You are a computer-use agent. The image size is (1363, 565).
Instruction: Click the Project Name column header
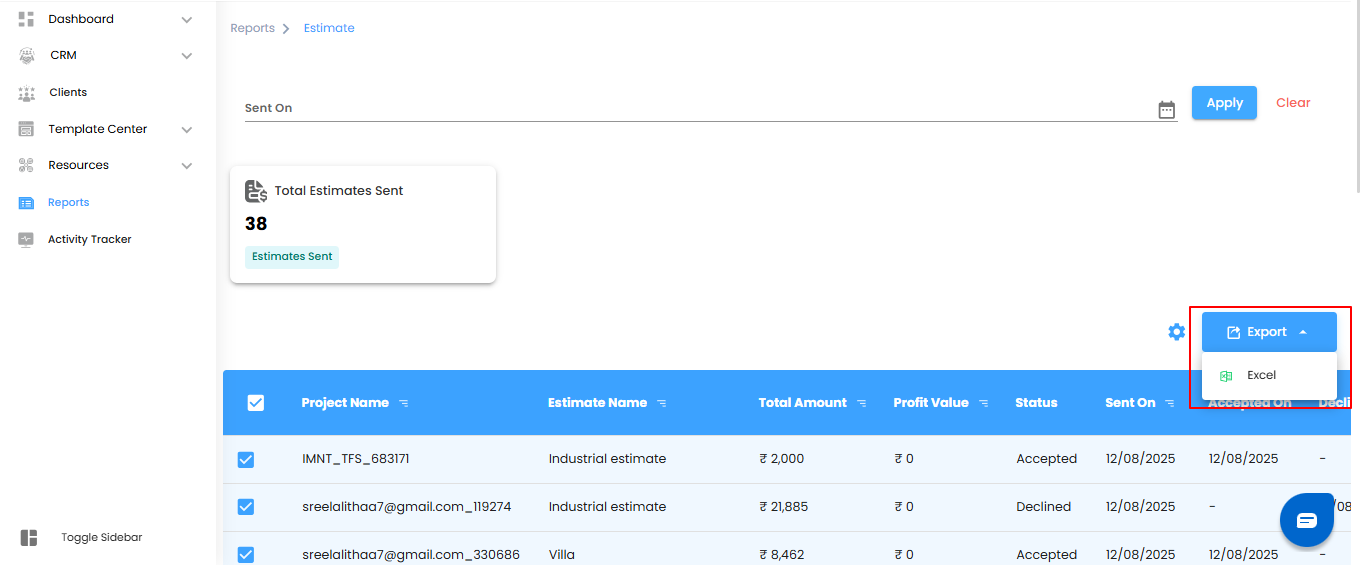coord(345,403)
